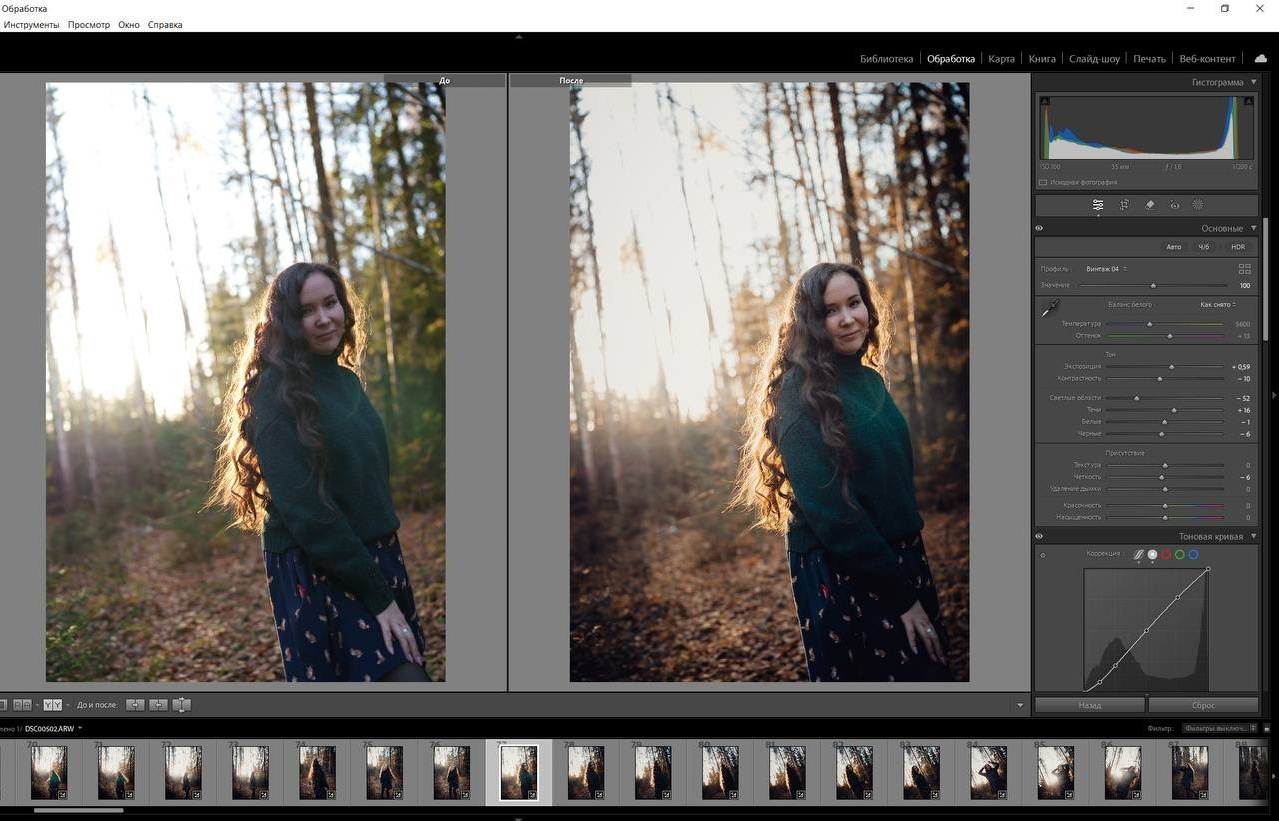Viewport: 1279px width, 821px height.
Task: Select the parametric curve icon
Action: [x=1137, y=554]
